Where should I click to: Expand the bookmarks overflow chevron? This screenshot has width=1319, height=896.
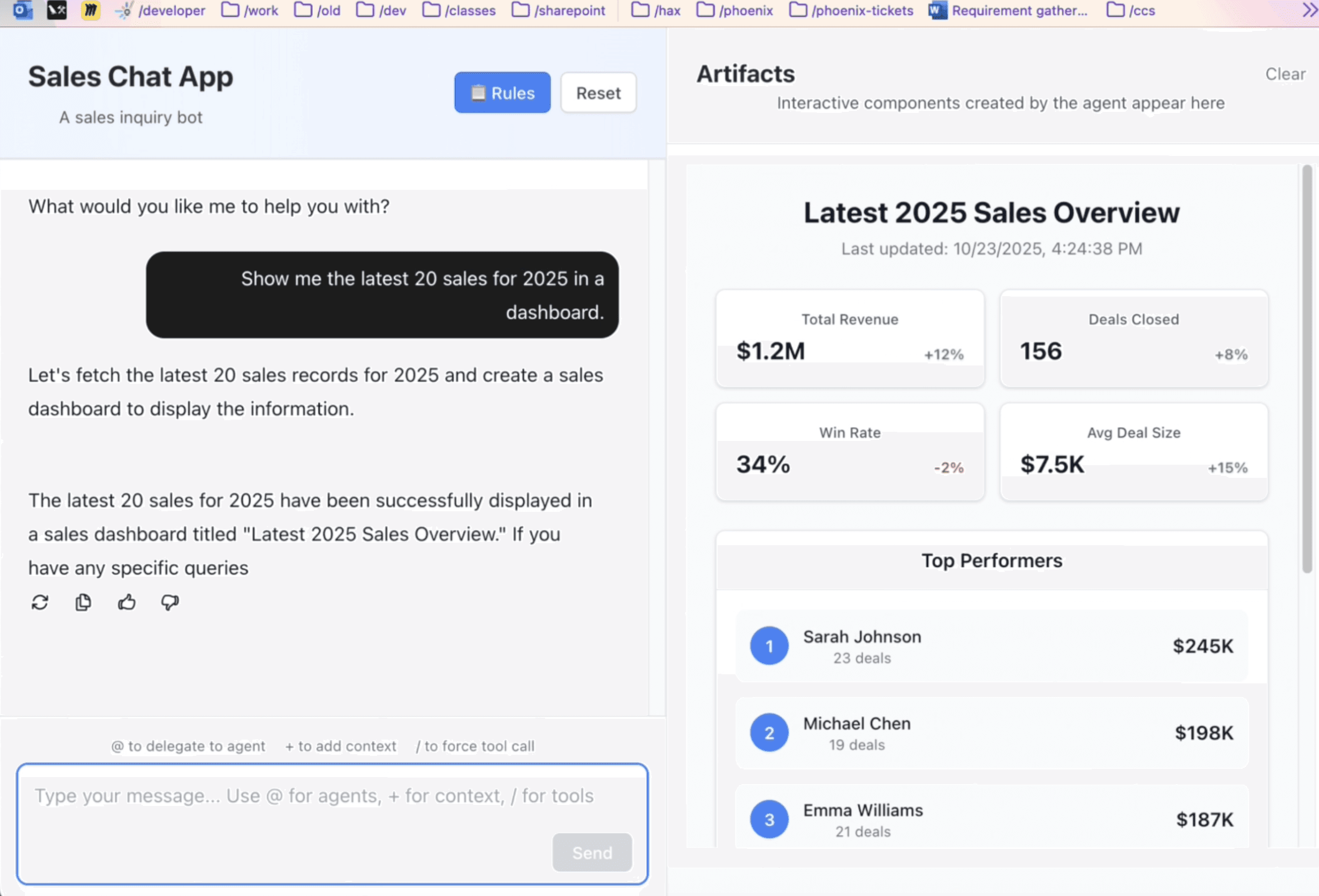point(1309,10)
